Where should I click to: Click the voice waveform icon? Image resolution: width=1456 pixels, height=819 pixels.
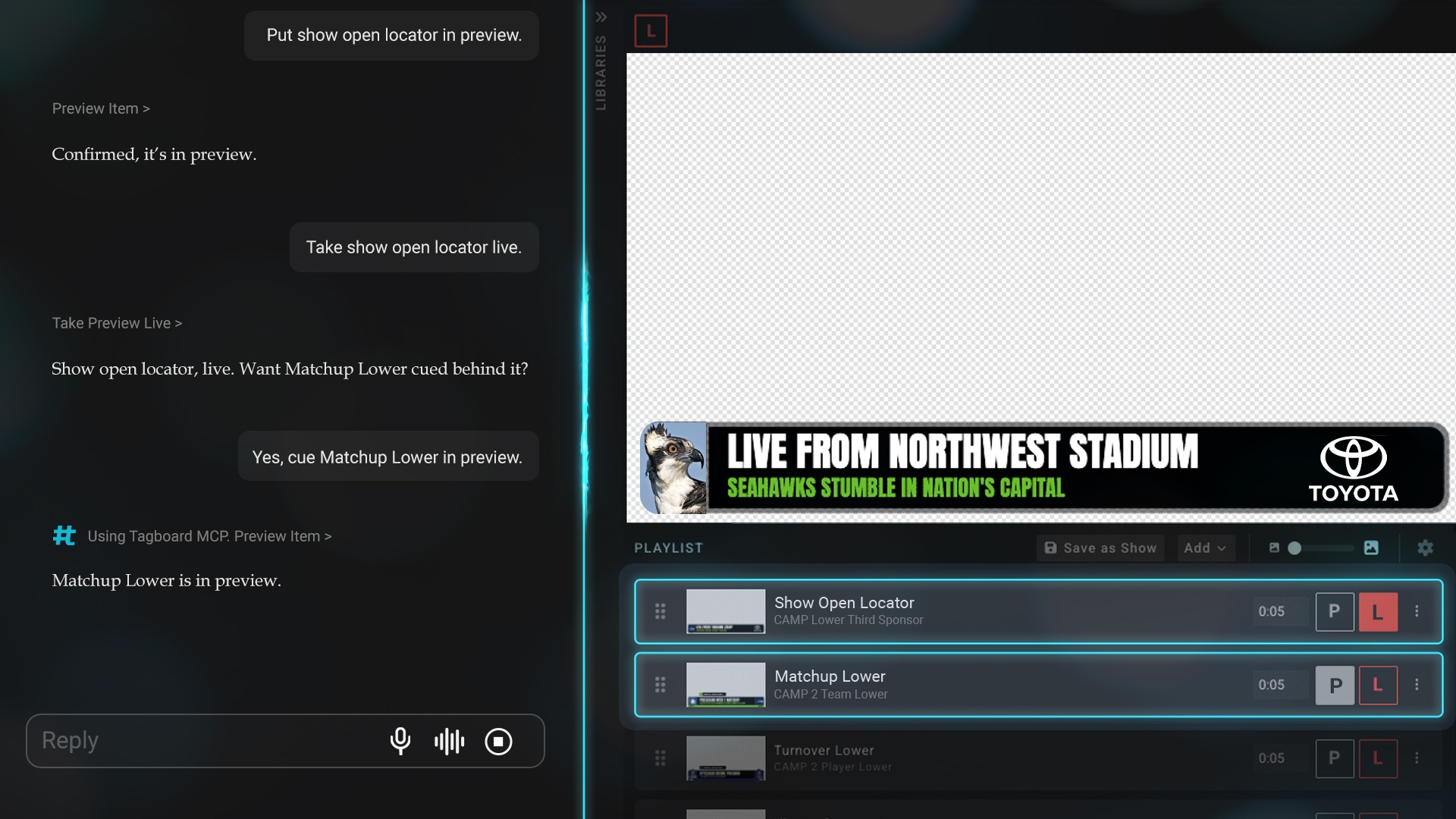(x=449, y=741)
